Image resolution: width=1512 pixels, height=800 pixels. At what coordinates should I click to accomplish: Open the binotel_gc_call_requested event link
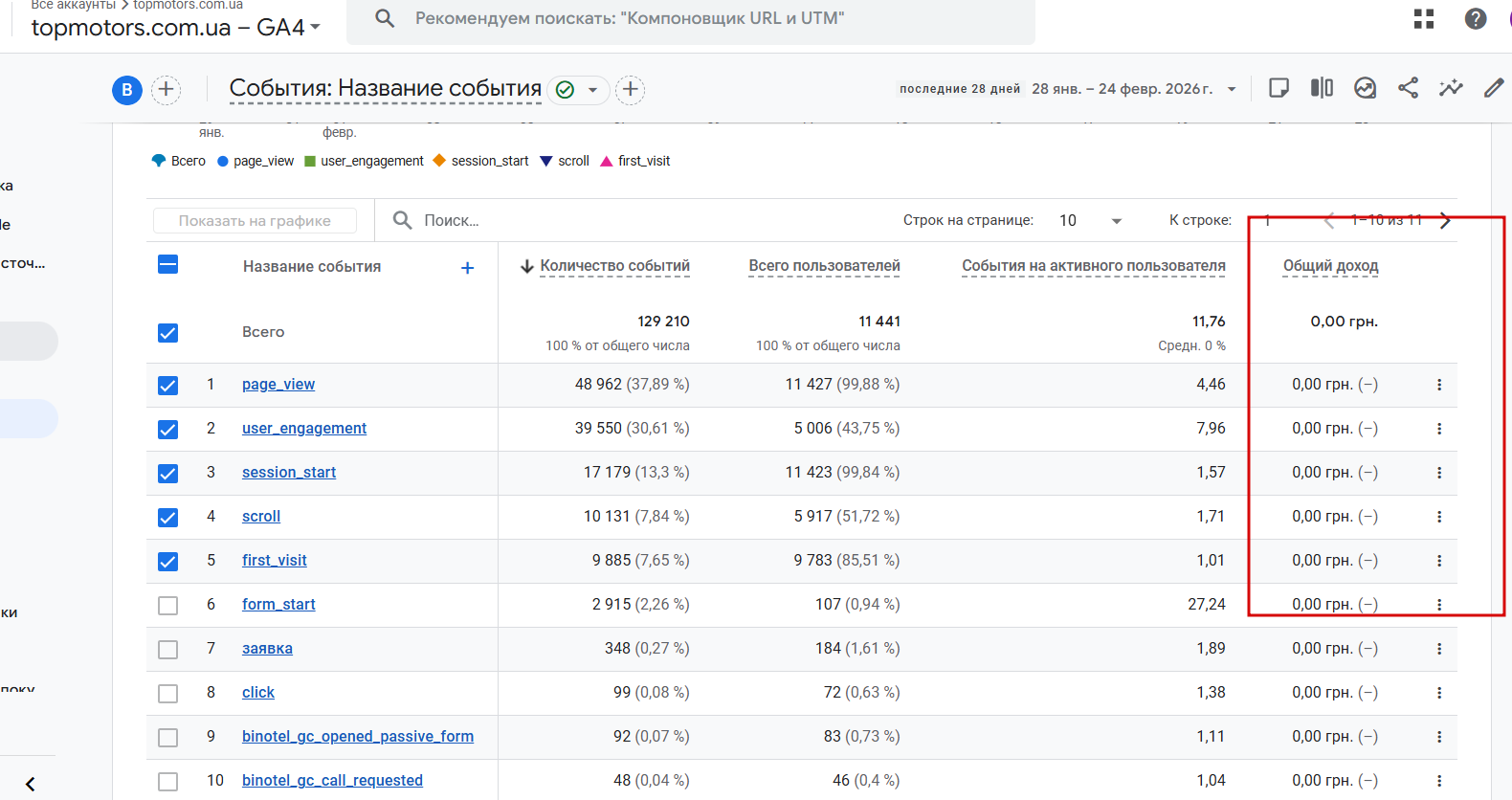(332, 781)
